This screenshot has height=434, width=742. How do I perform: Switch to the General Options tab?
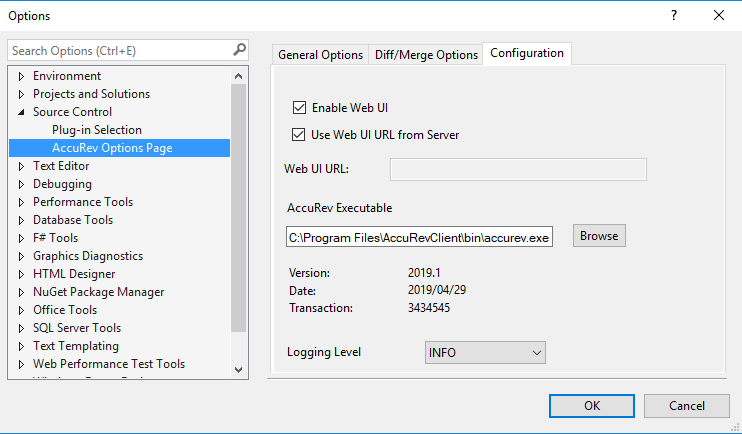(320, 55)
